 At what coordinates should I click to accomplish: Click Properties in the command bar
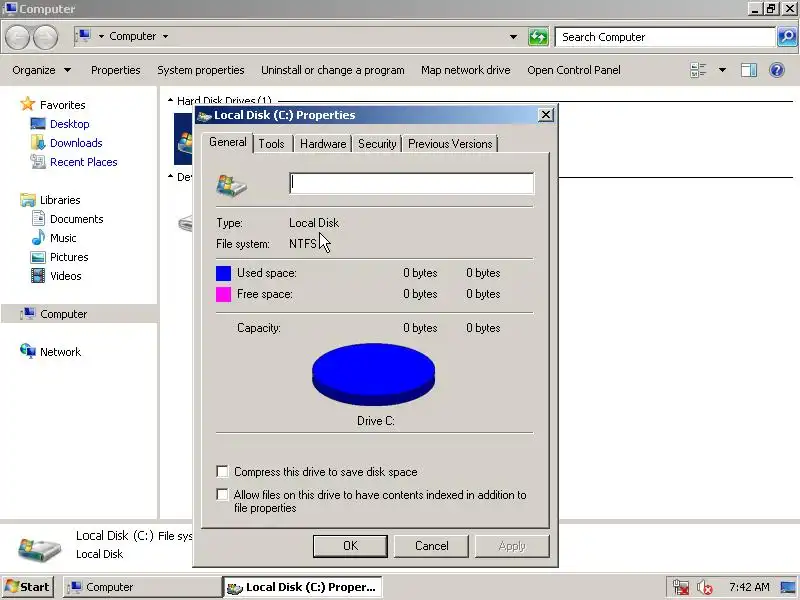tap(115, 70)
